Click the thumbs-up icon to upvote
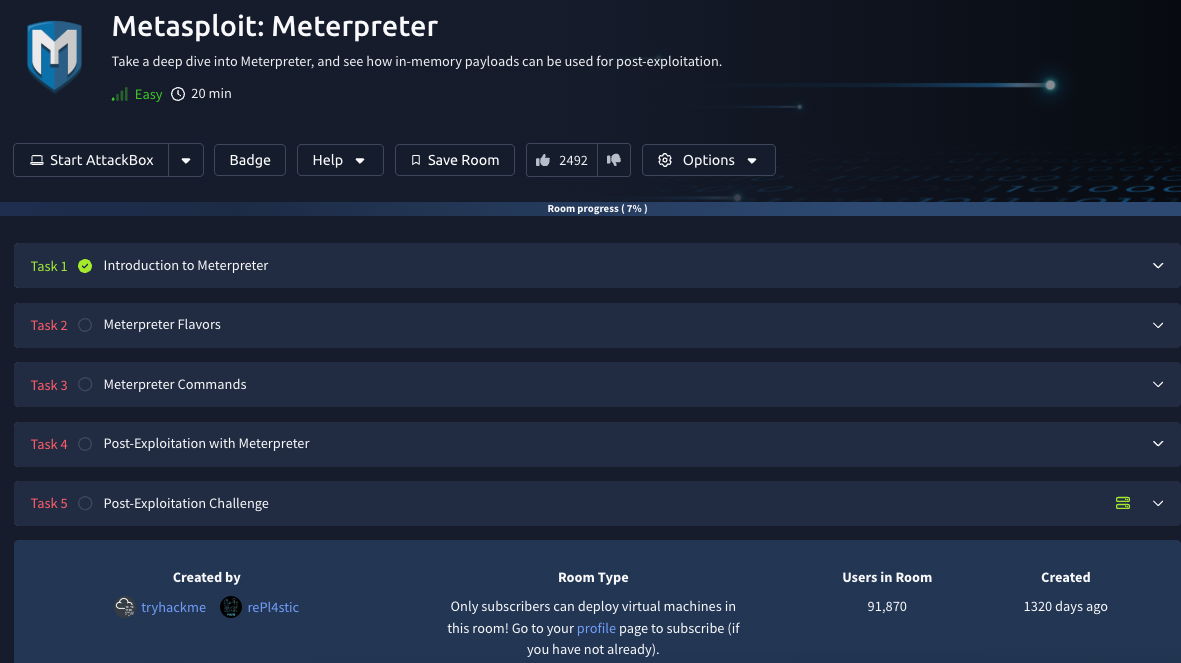 pyautogui.click(x=544, y=159)
